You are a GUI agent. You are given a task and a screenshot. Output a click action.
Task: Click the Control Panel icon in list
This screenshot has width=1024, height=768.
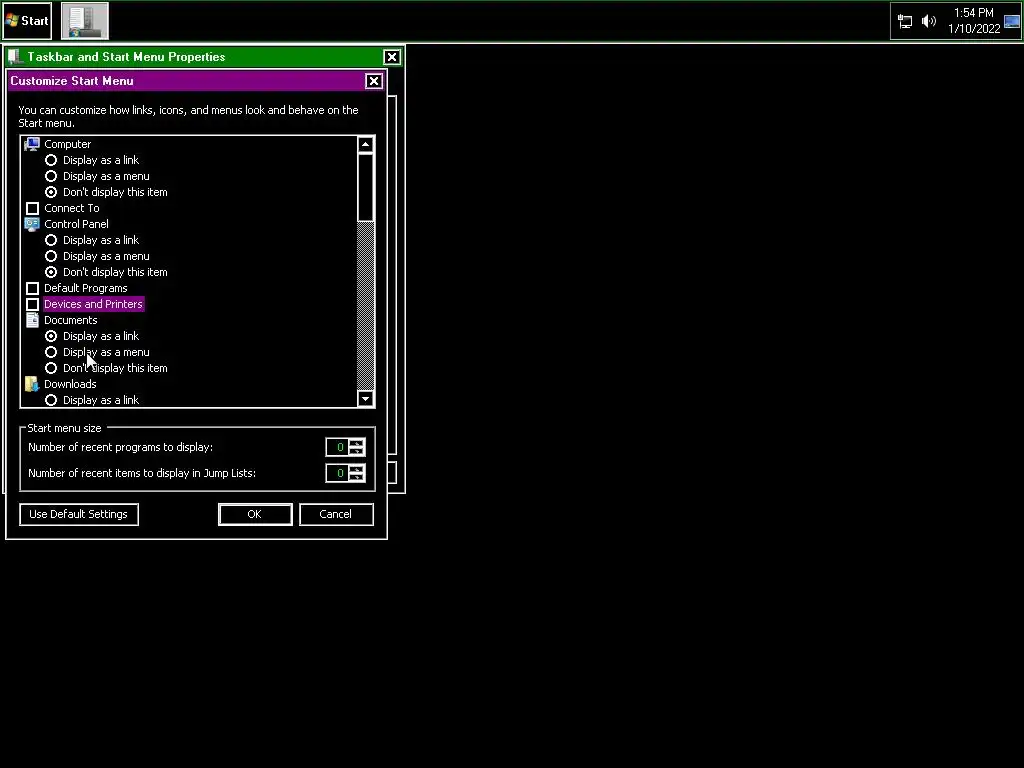pos(32,224)
